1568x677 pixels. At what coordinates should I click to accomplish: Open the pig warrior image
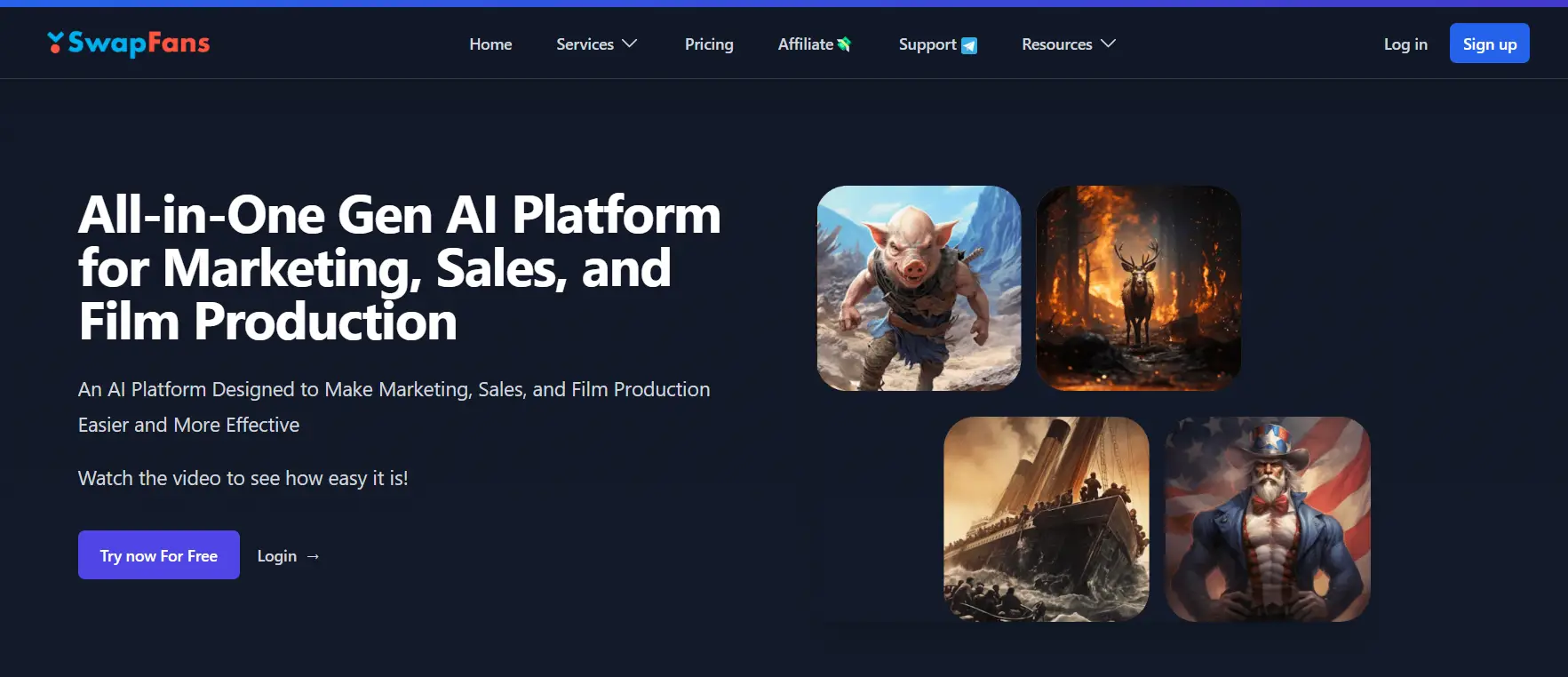[x=919, y=288]
